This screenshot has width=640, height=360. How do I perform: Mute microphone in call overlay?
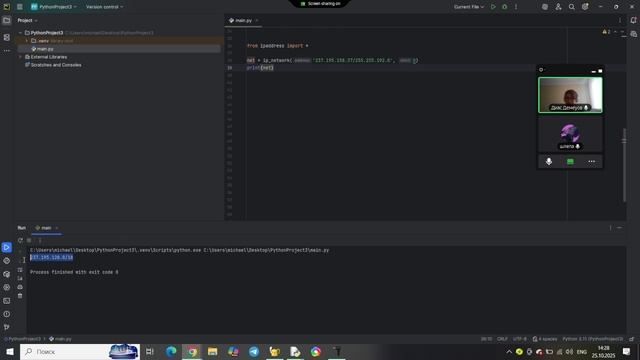coord(549,162)
